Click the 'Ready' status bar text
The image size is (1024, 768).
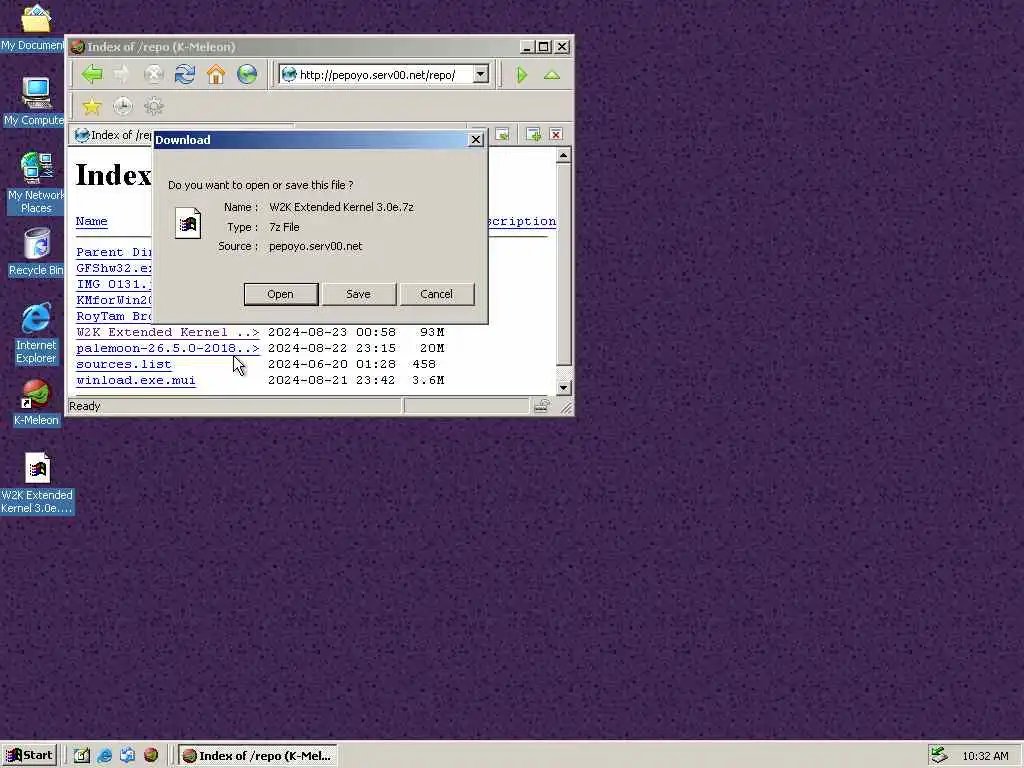click(85, 406)
